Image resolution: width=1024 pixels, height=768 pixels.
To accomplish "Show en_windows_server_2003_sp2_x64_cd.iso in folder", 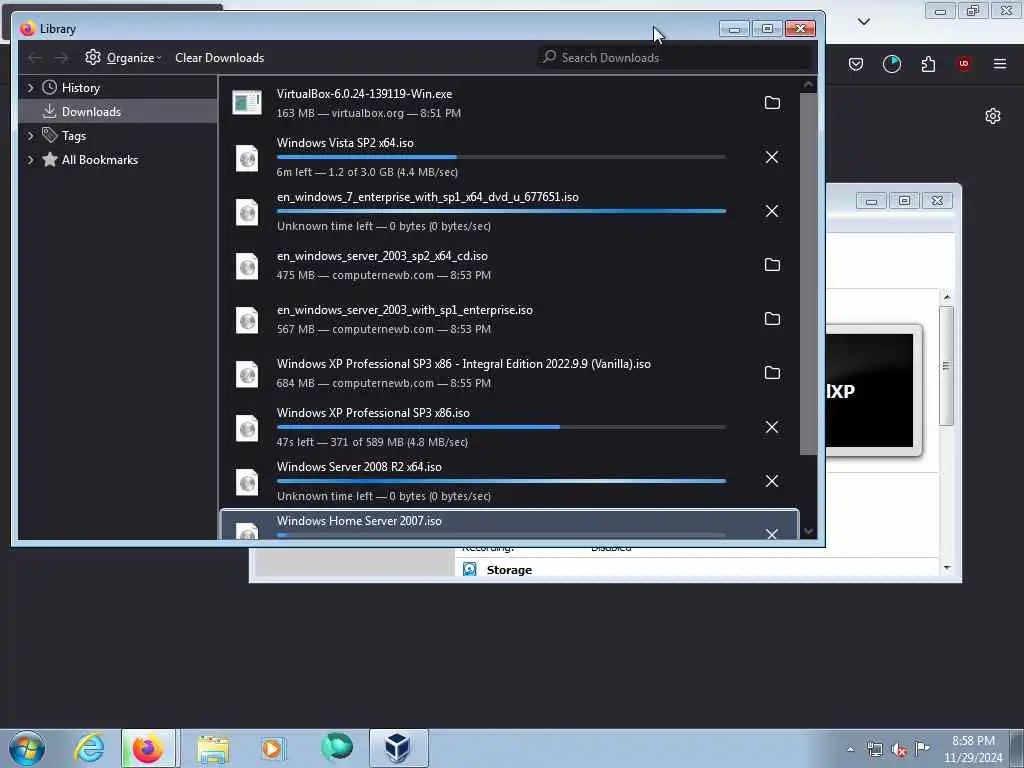I will coord(772,264).
